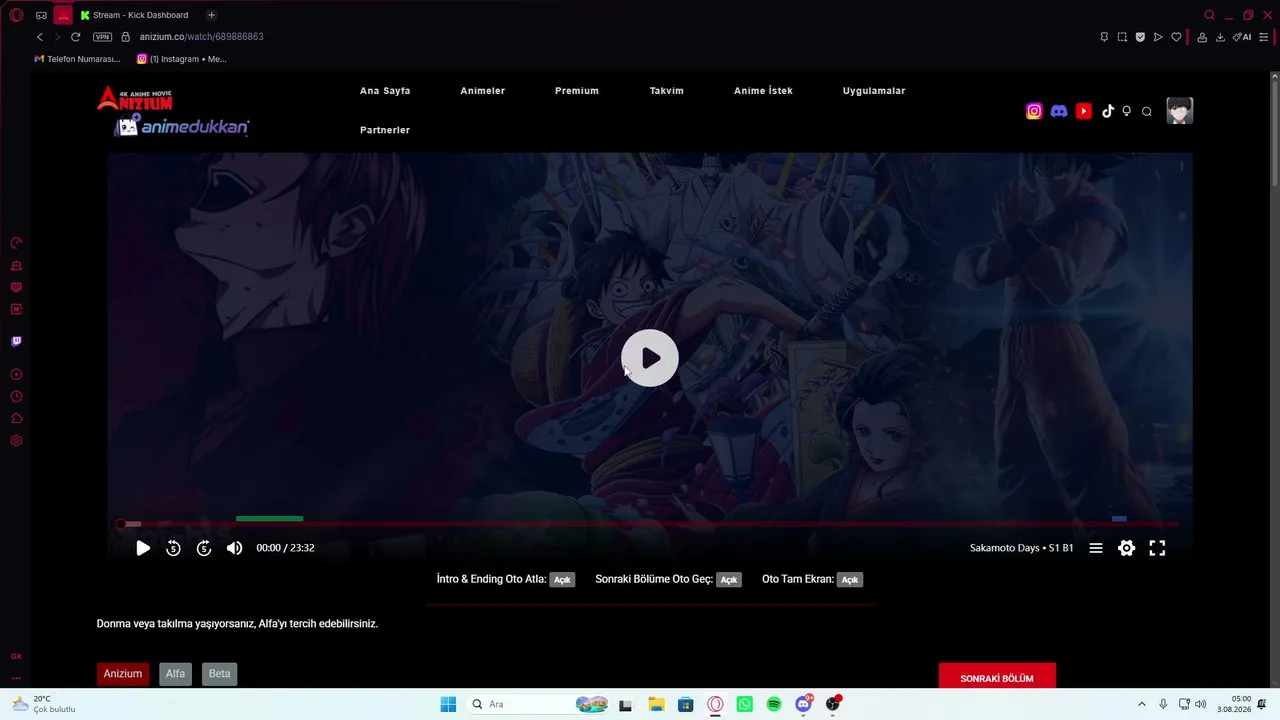The image size is (1280, 720).
Task: Open the player settings gear
Action: pyautogui.click(x=1127, y=548)
